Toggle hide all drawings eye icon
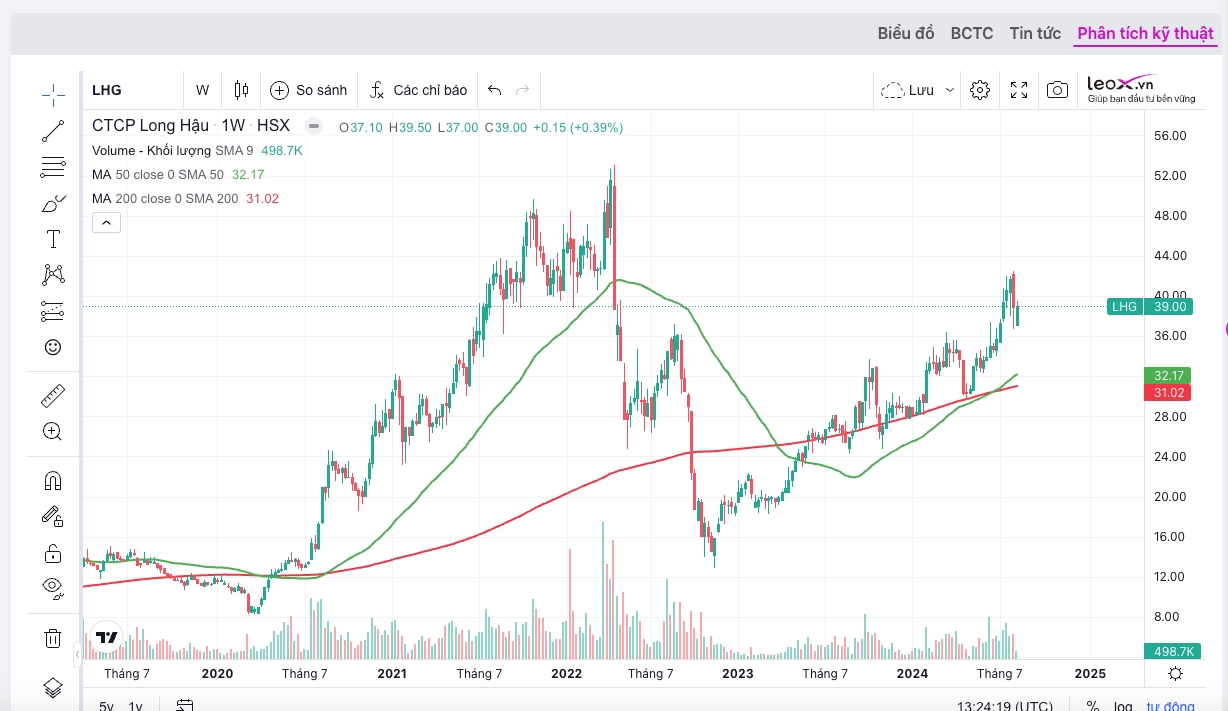1228x711 pixels. click(x=53, y=586)
